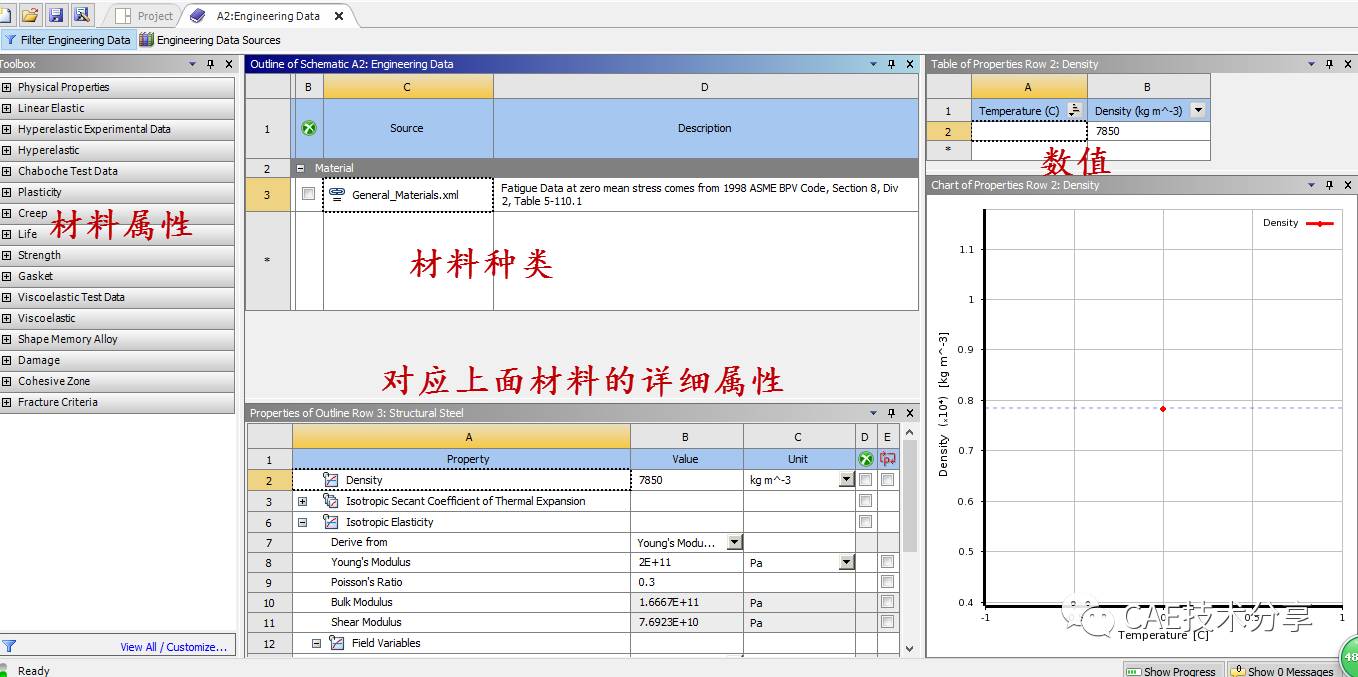Pin the Chart of Properties panel
The image size is (1358, 677).
click(x=1329, y=185)
